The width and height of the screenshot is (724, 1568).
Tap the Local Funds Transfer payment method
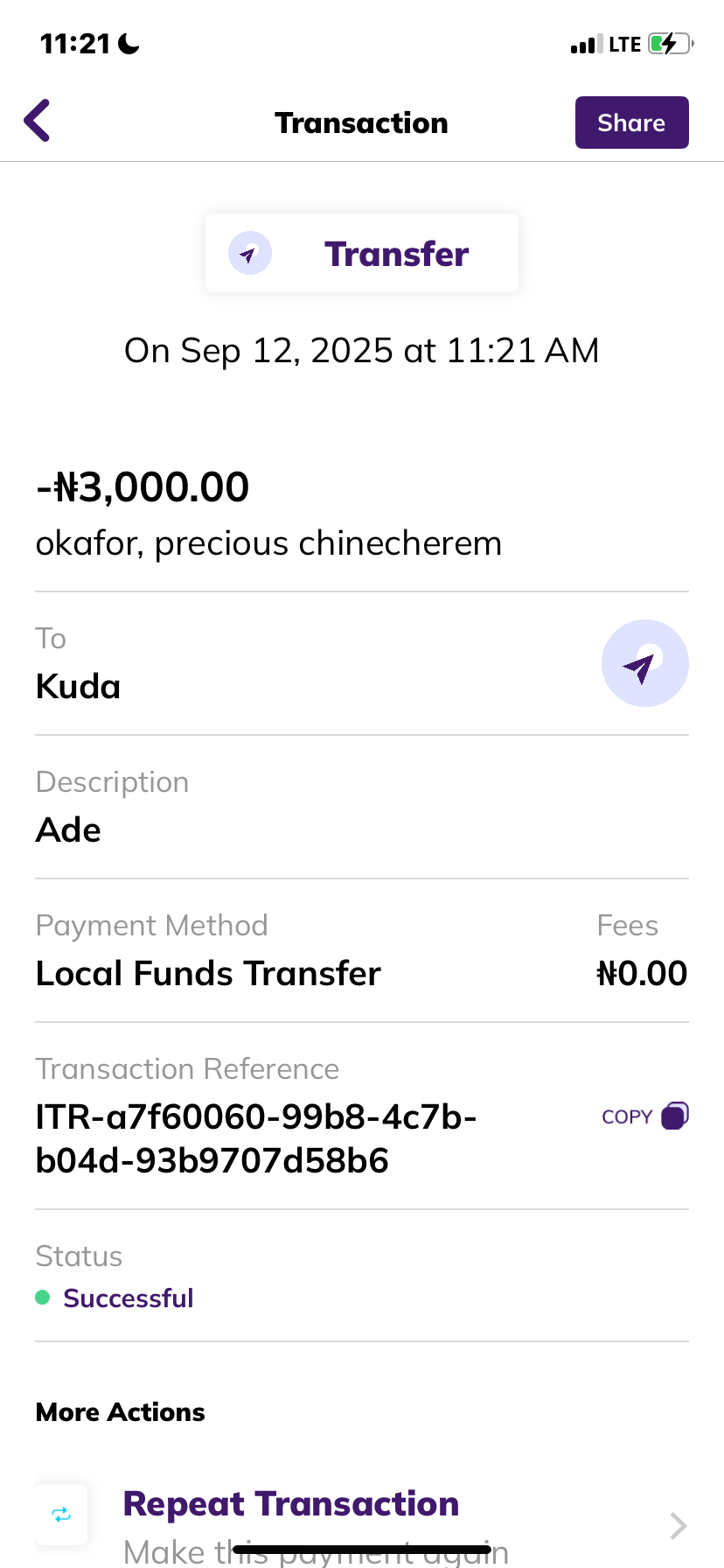tap(208, 974)
